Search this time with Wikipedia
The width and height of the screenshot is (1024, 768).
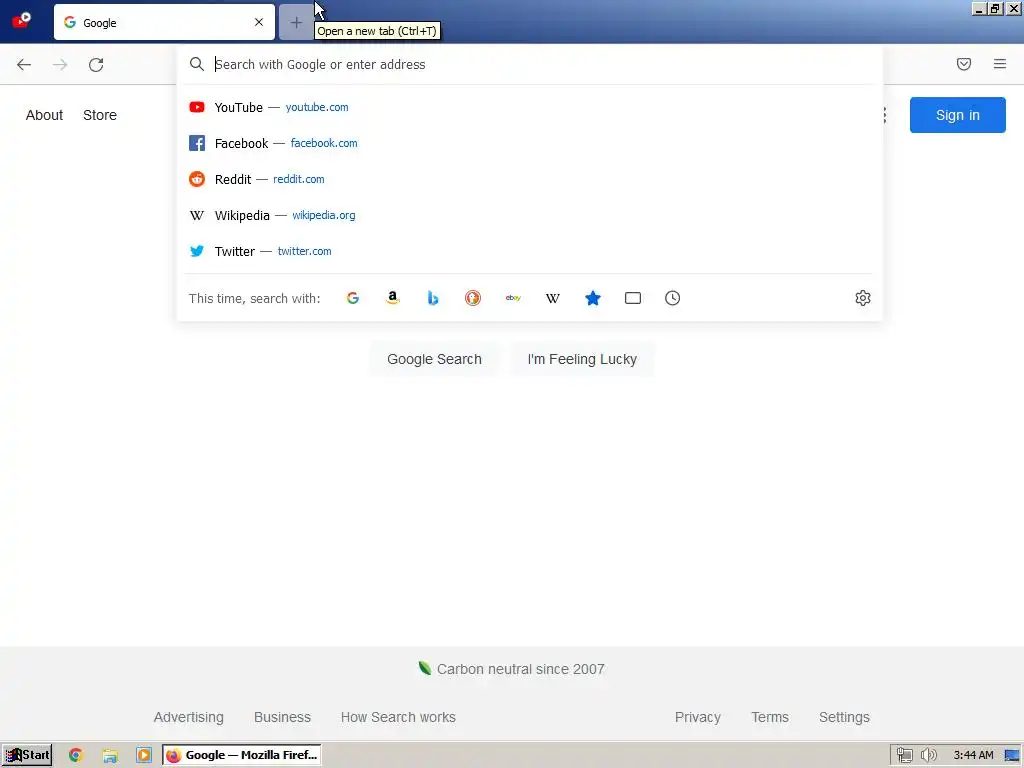point(552,298)
